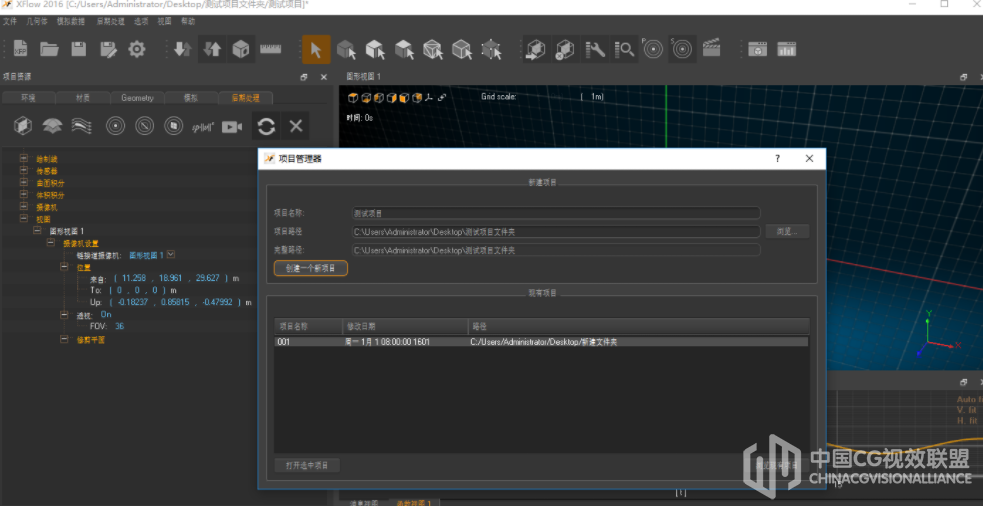Click delete X icon beside refresh icon

pos(296,126)
